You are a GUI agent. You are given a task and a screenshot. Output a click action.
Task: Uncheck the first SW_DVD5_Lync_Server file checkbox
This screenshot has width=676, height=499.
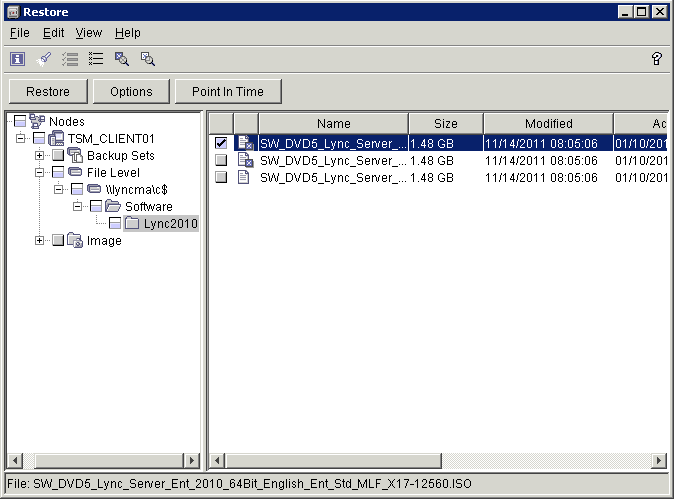point(220,143)
